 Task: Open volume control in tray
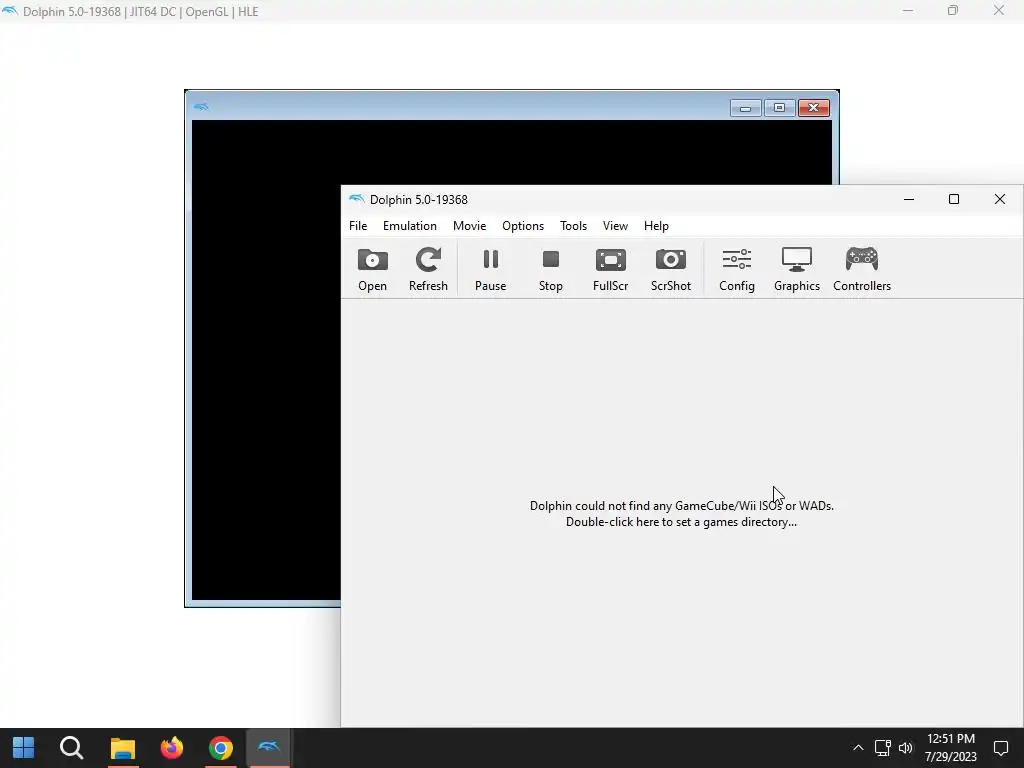click(906, 748)
